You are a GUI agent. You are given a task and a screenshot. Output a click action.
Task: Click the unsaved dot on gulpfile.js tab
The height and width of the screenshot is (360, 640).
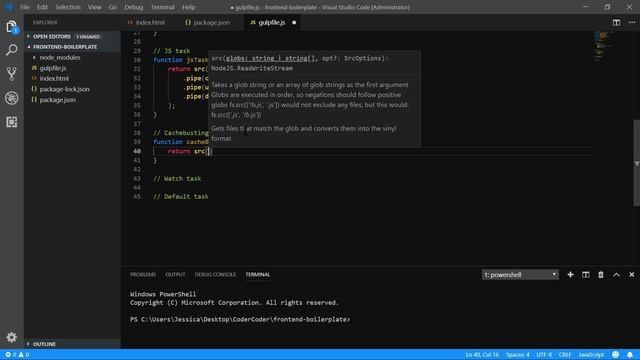point(294,22)
